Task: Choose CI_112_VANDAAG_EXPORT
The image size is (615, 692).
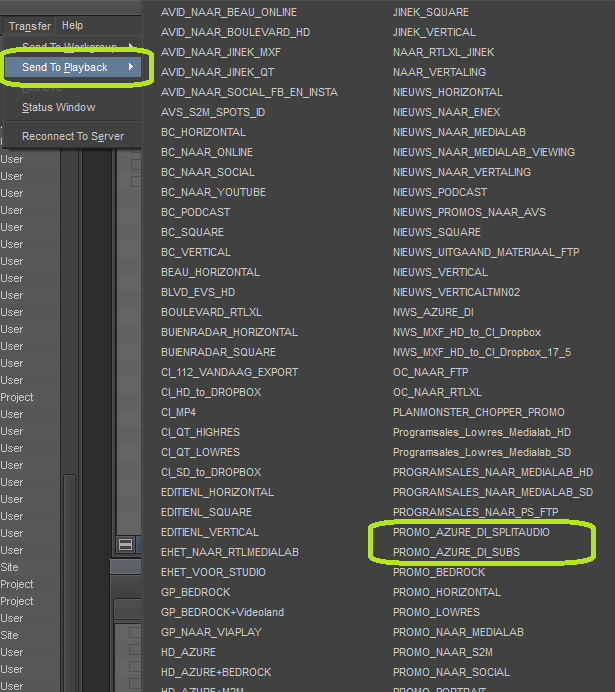Action: pyautogui.click(x=229, y=372)
